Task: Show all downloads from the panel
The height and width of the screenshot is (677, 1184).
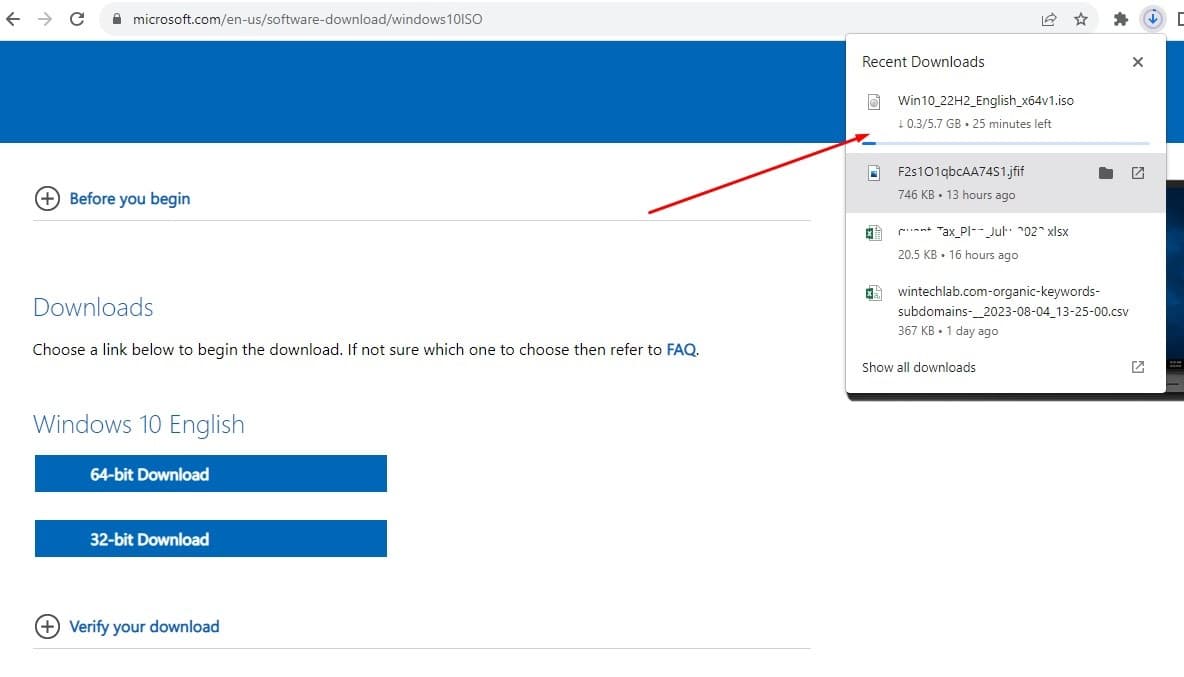Action: click(918, 367)
